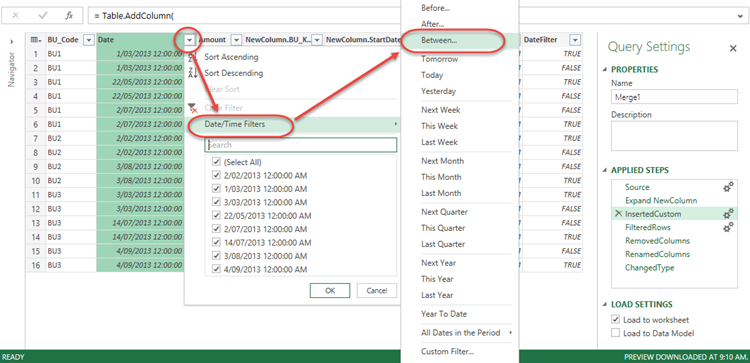
Task: Open the Source step settings gear
Action: 728,187
